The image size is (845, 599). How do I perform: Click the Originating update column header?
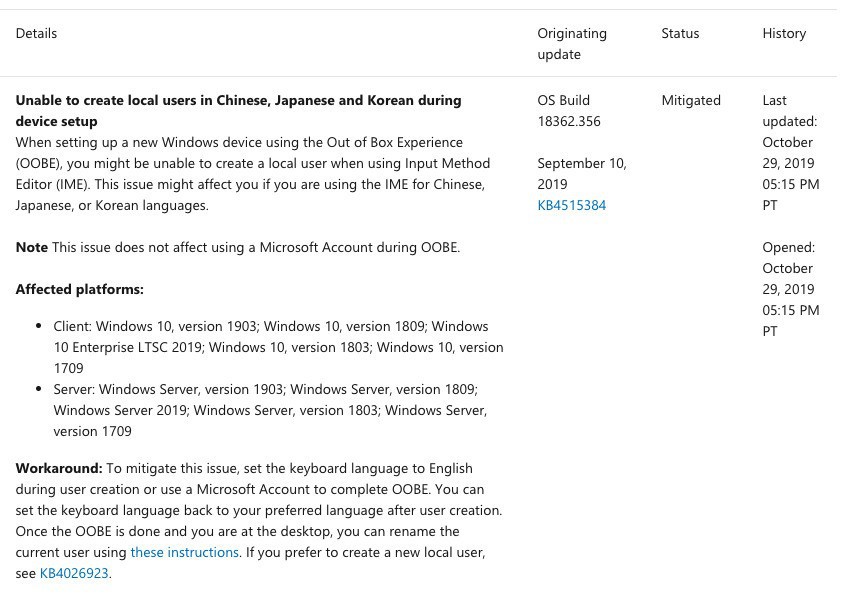coord(572,43)
